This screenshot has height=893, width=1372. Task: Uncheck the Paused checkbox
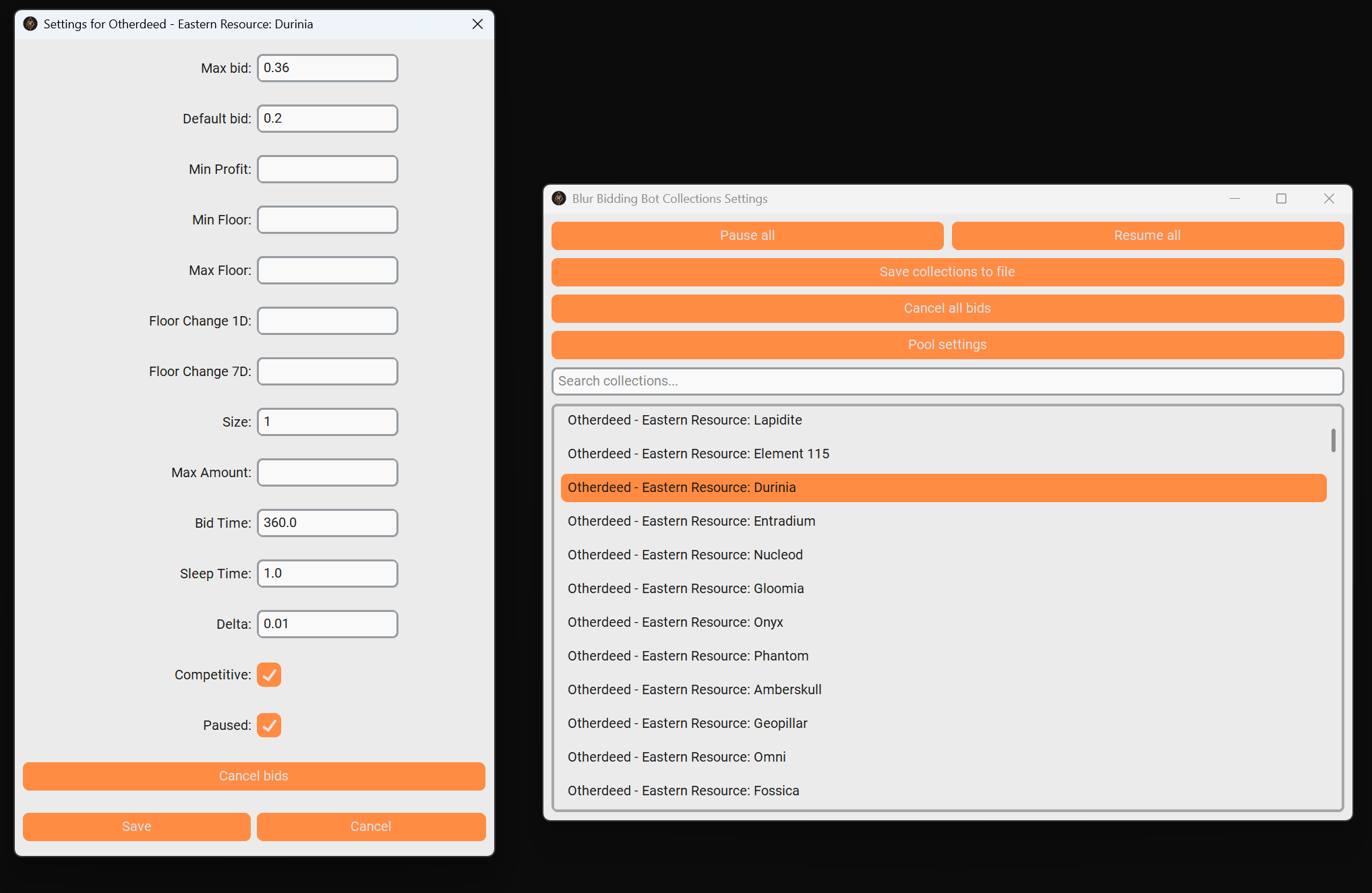pyautogui.click(x=269, y=725)
